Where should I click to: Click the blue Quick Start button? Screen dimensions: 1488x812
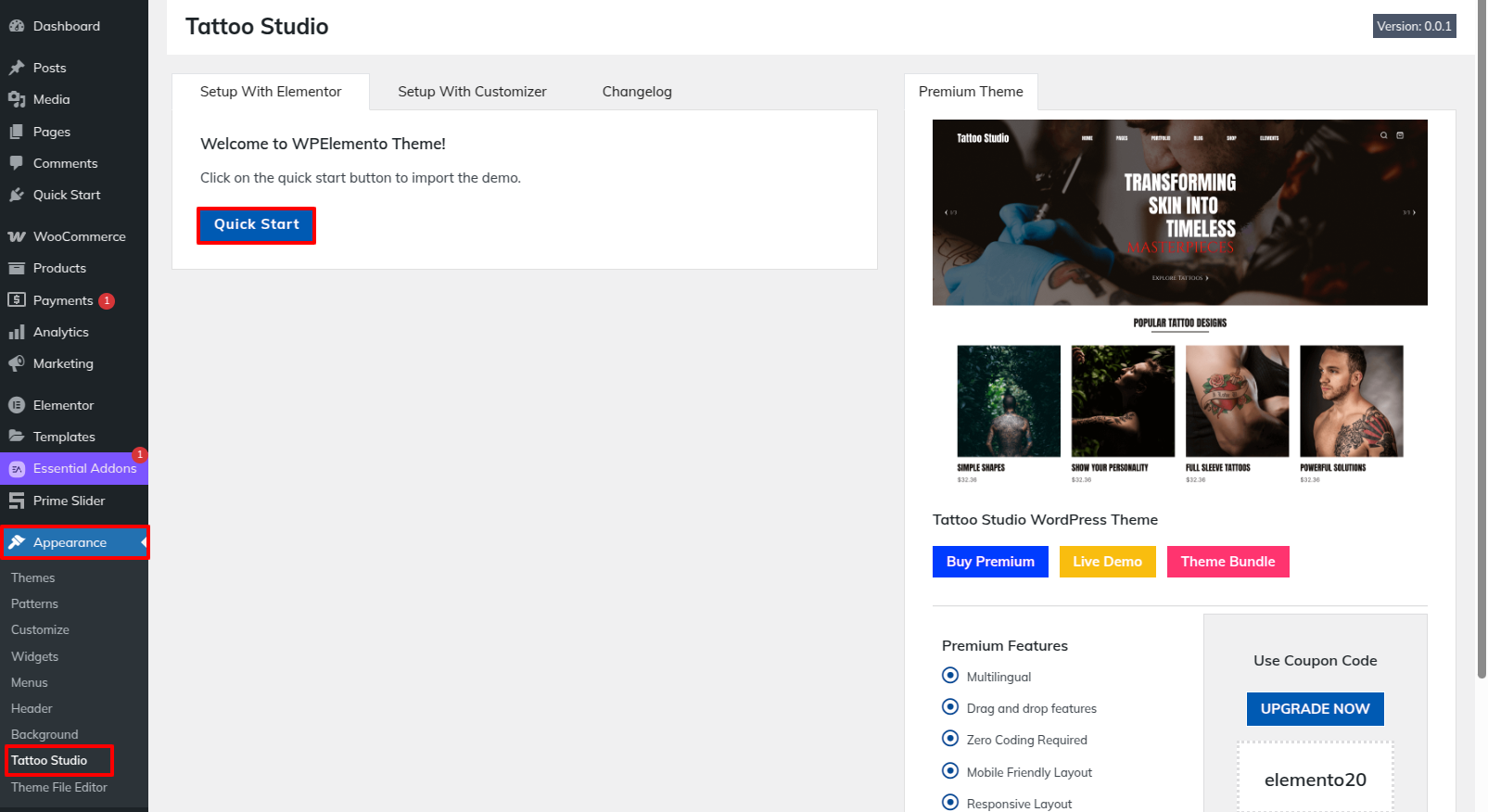click(x=257, y=224)
